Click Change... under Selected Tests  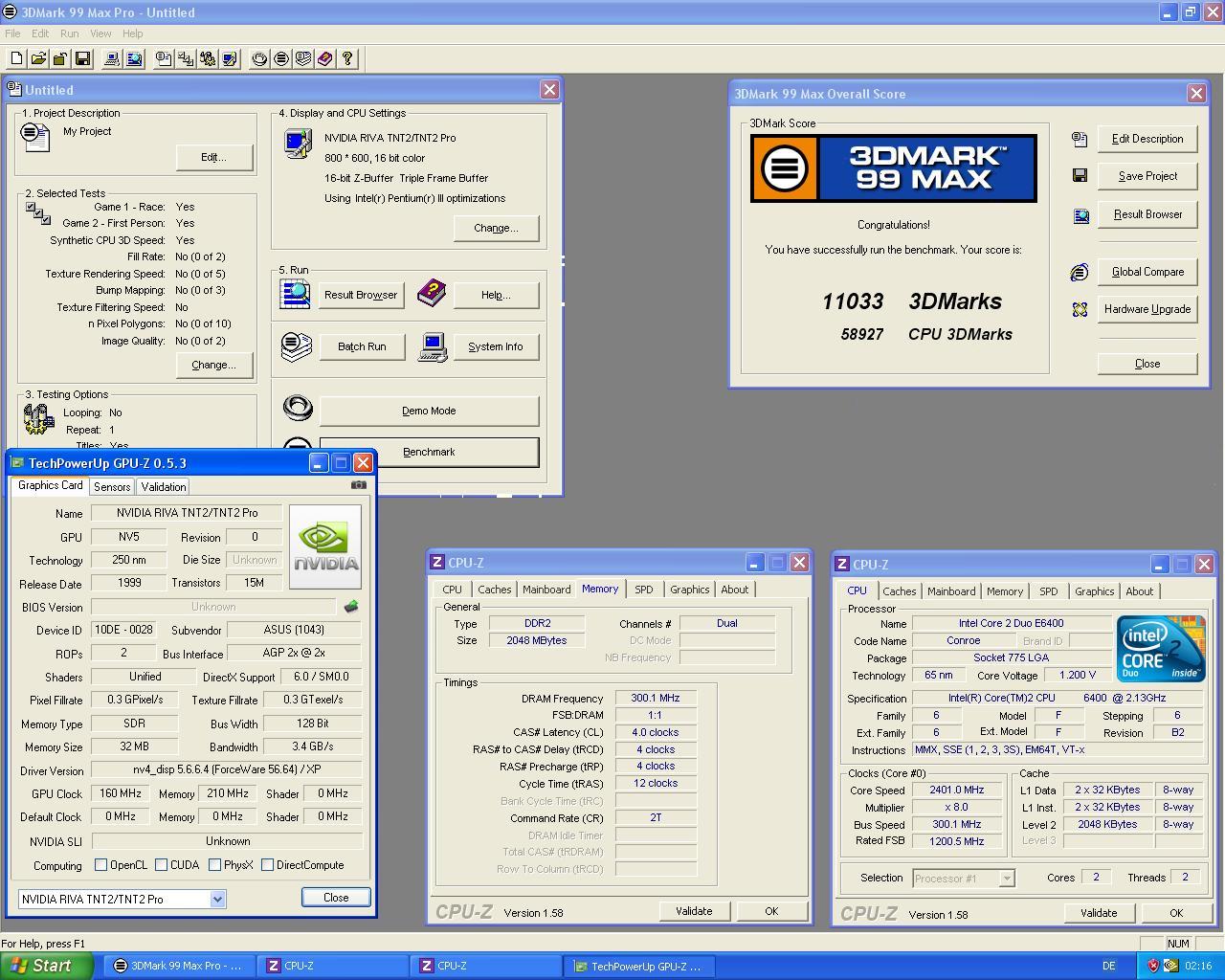[213, 365]
